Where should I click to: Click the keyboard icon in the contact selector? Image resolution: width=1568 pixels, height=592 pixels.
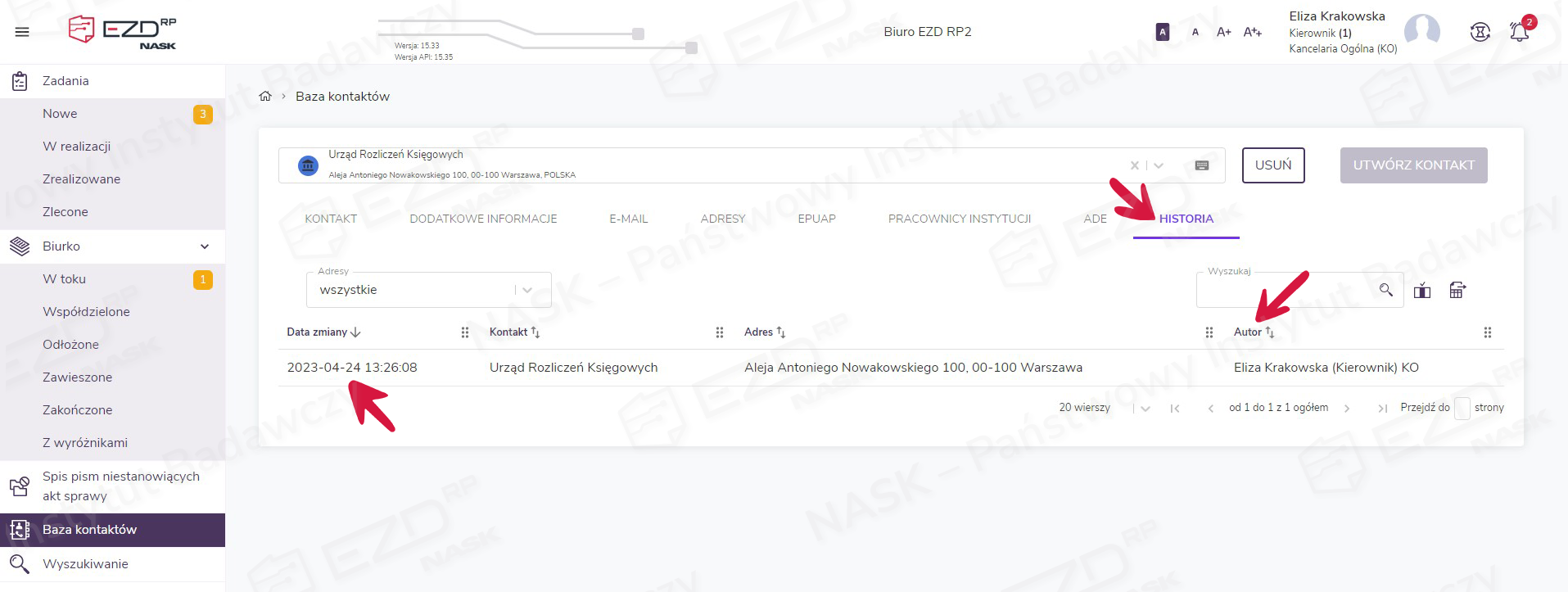[1202, 165]
